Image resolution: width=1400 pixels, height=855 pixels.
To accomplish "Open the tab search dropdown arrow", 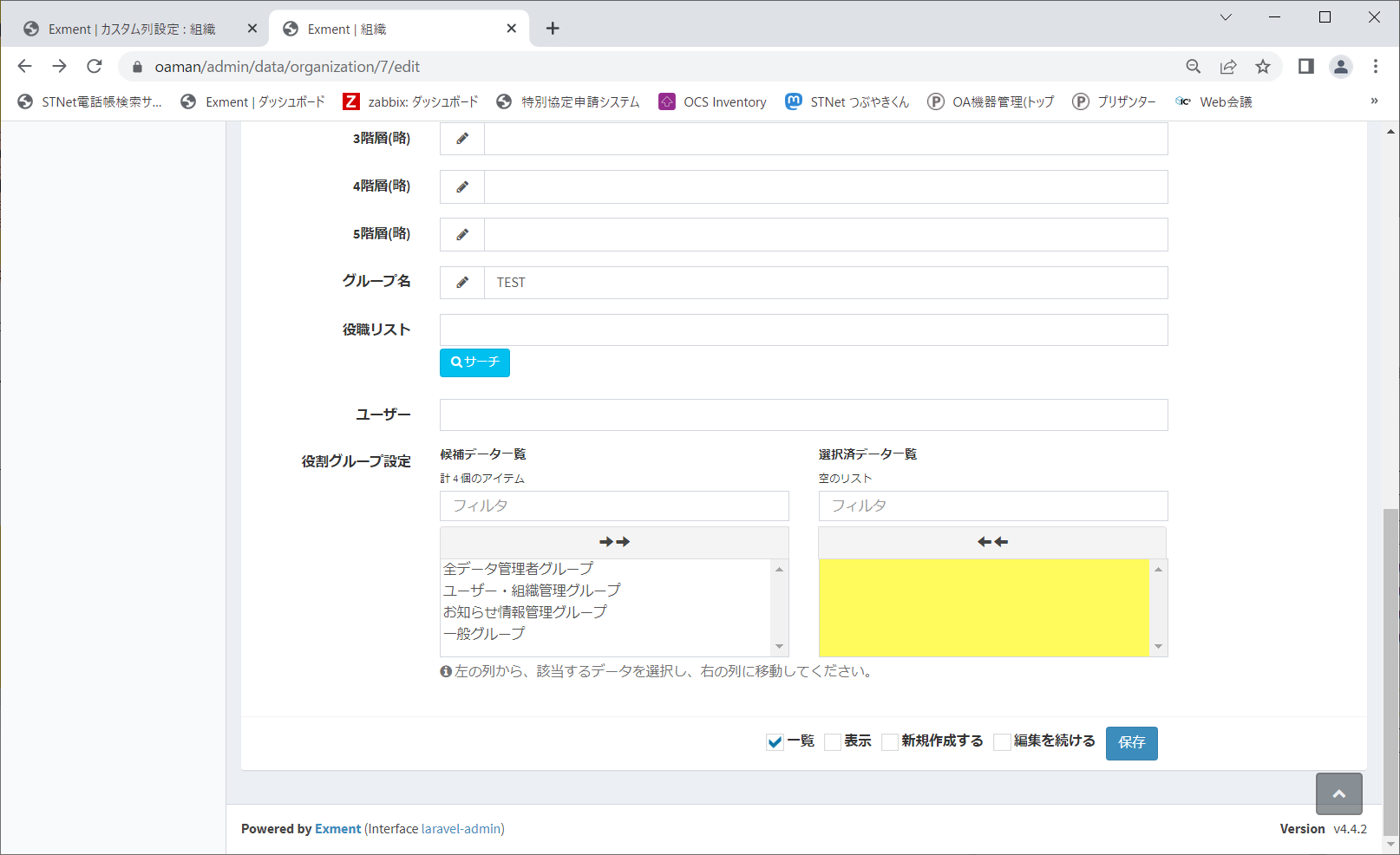I will pyautogui.click(x=1226, y=17).
